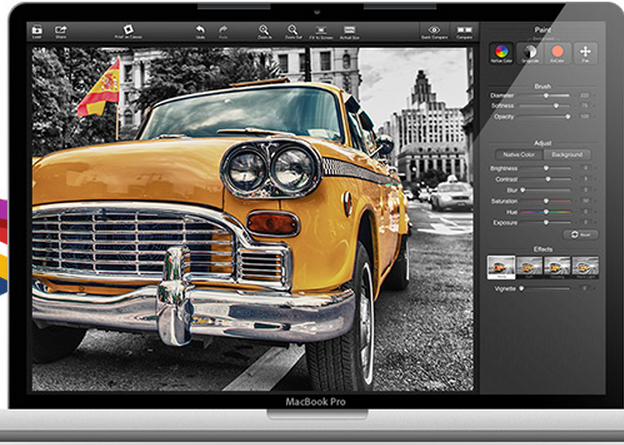Click the Exposure slider handle
Viewport: 624px width, 445px height.
(546, 222)
